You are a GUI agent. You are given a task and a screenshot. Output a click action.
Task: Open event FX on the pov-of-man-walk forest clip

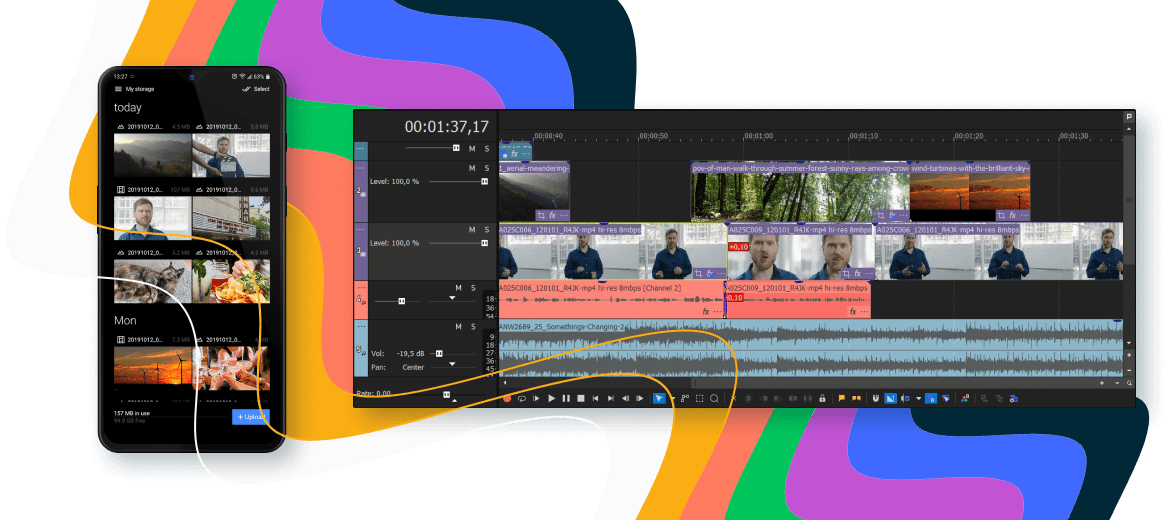(892, 215)
